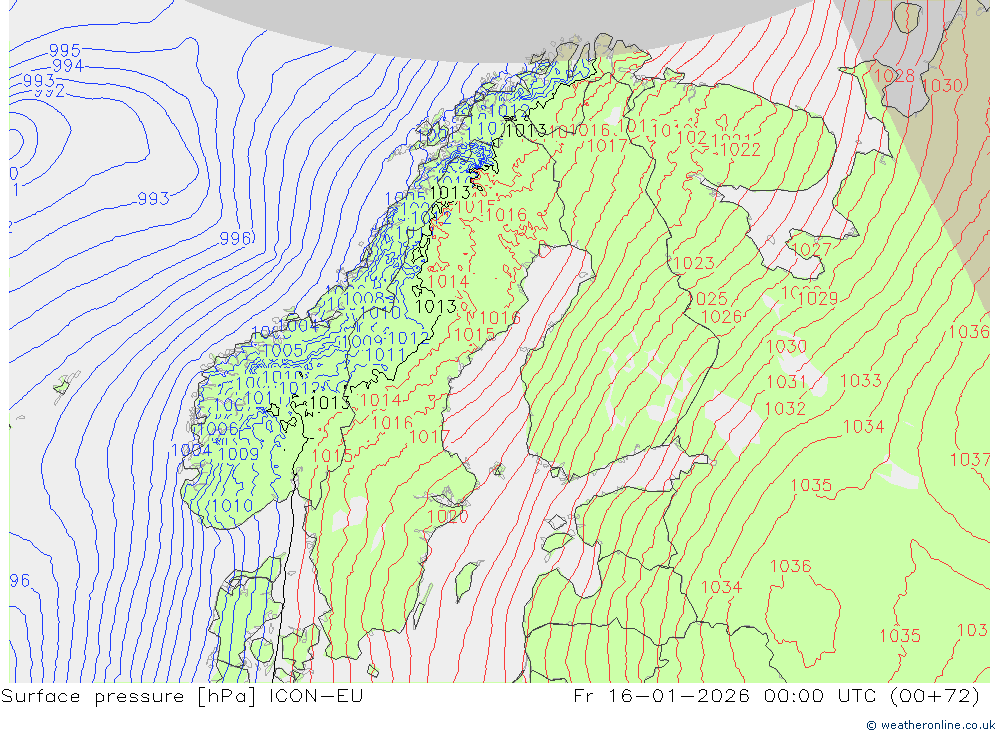Click the blue 1008 isobar label
This screenshot has width=1000, height=733.
(364, 298)
